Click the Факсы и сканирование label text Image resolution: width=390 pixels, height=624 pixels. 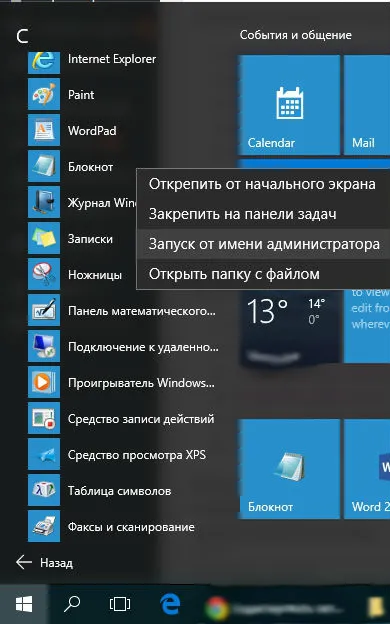click(x=131, y=527)
